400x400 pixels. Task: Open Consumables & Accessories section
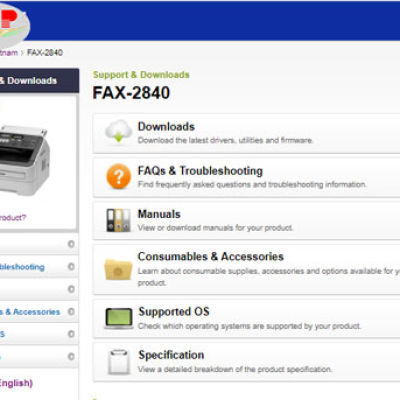211,257
